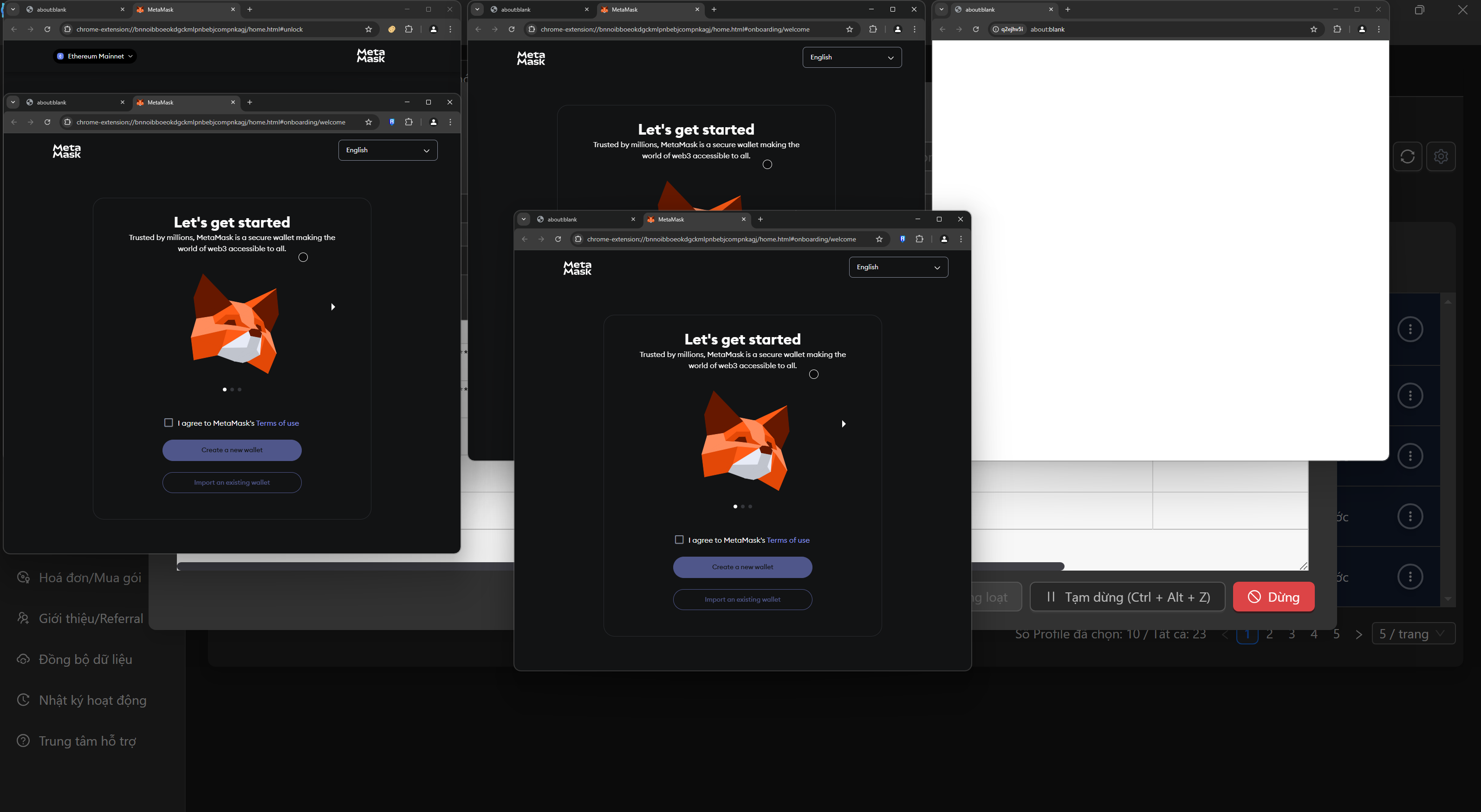The width and height of the screenshot is (1481, 812).
Task: Open the Terms of use link in left window
Action: point(277,423)
